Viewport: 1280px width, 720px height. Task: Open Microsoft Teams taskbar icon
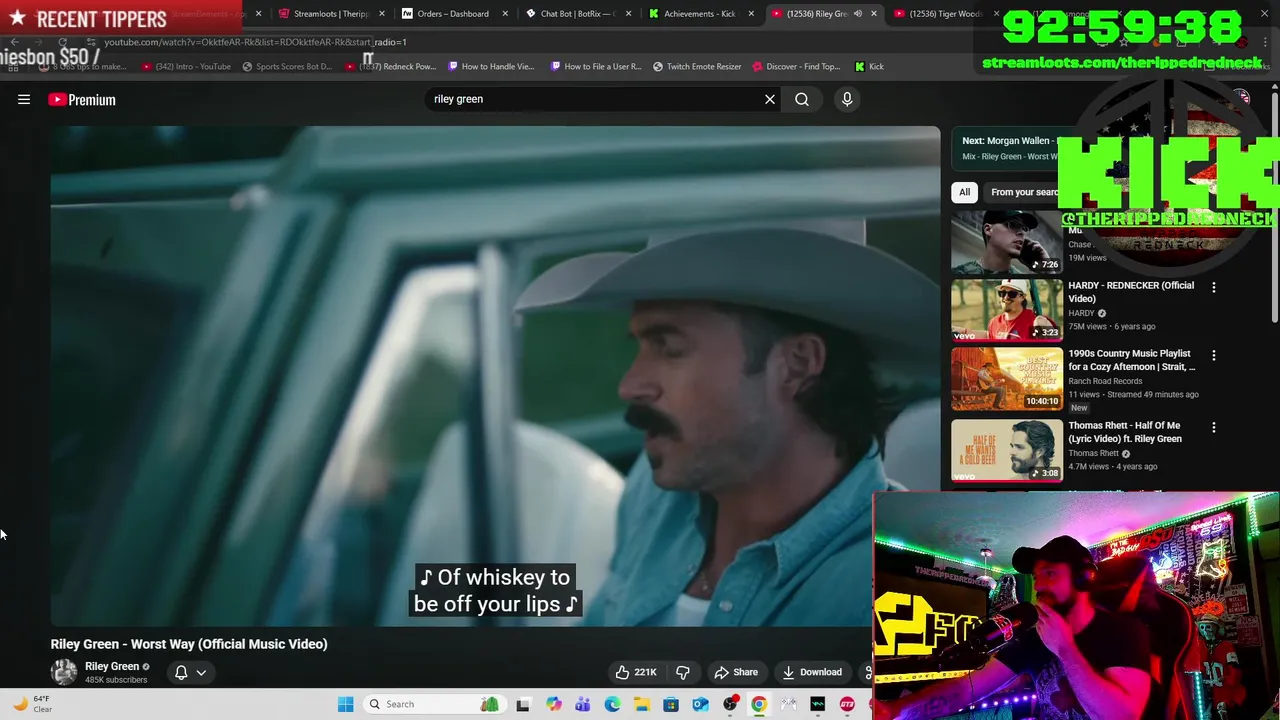583,704
